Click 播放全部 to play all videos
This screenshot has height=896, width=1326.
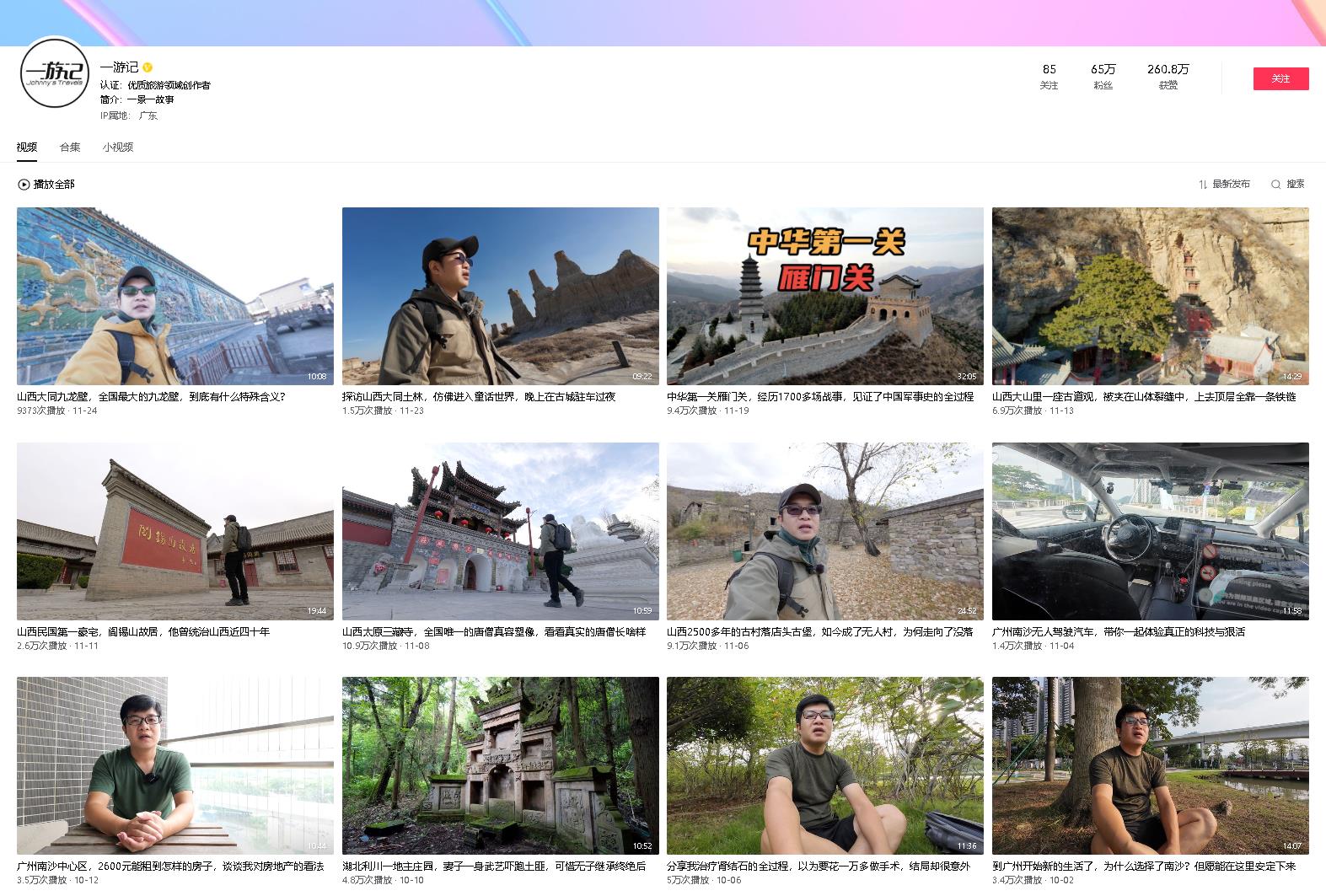pos(54,185)
